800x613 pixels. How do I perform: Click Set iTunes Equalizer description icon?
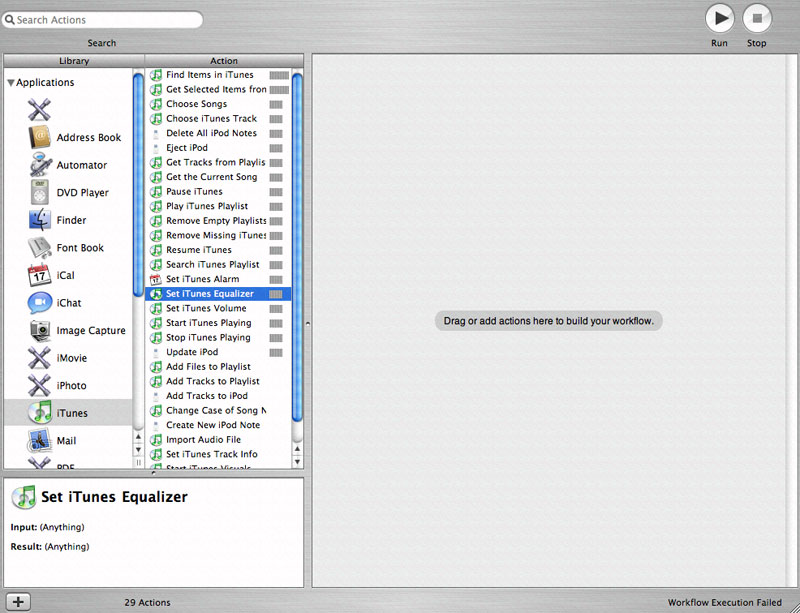pos(23,497)
